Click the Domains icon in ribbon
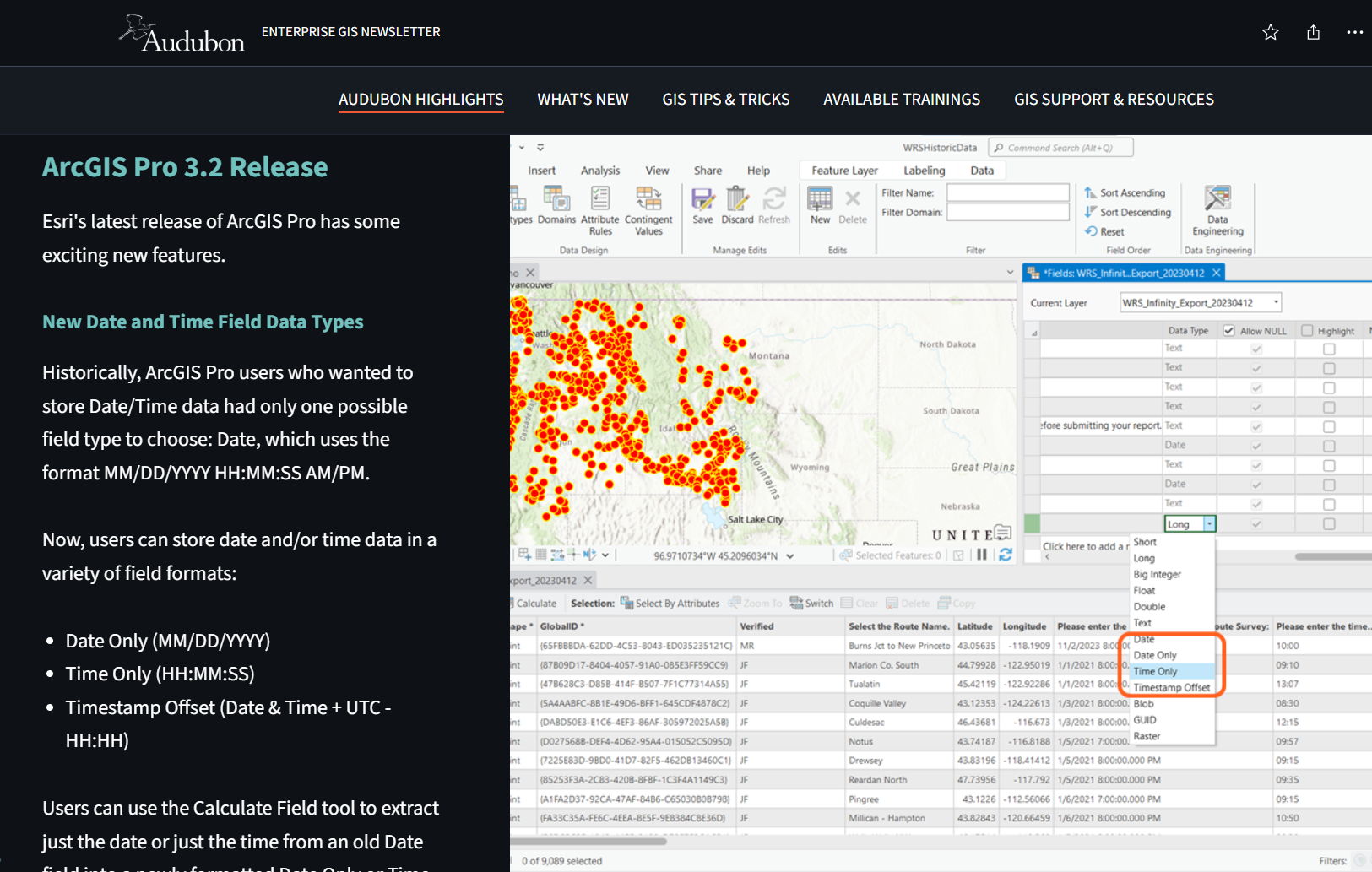This screenshot has width=1372, height=872. pyautogui.click(x=556, y=199)
